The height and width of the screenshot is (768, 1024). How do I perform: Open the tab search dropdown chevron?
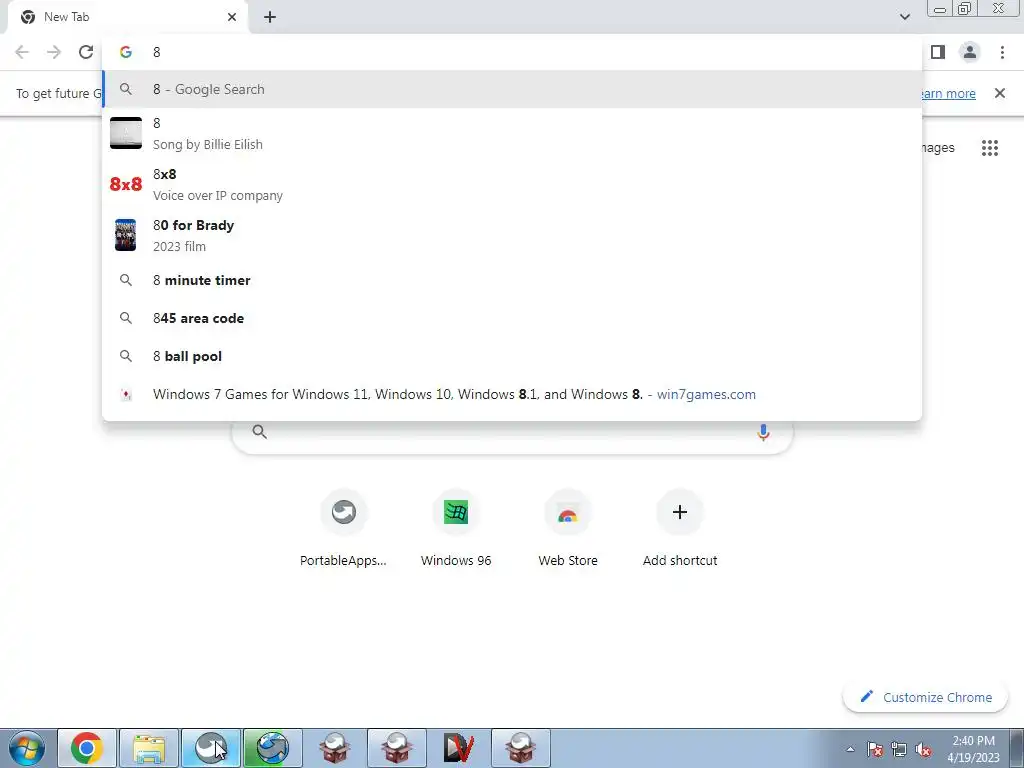[904, 17]
